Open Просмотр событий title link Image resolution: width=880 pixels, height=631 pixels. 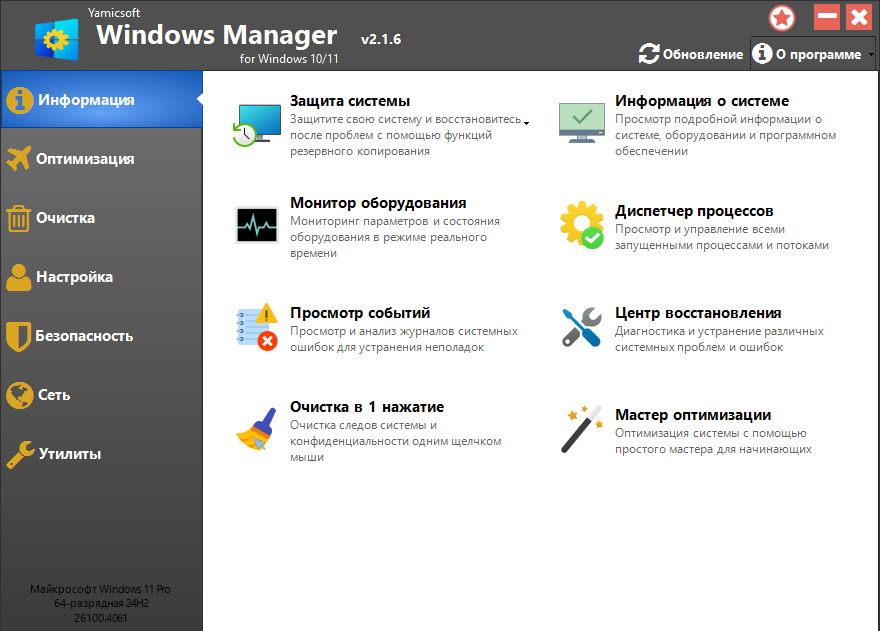(x=360, y=313)
